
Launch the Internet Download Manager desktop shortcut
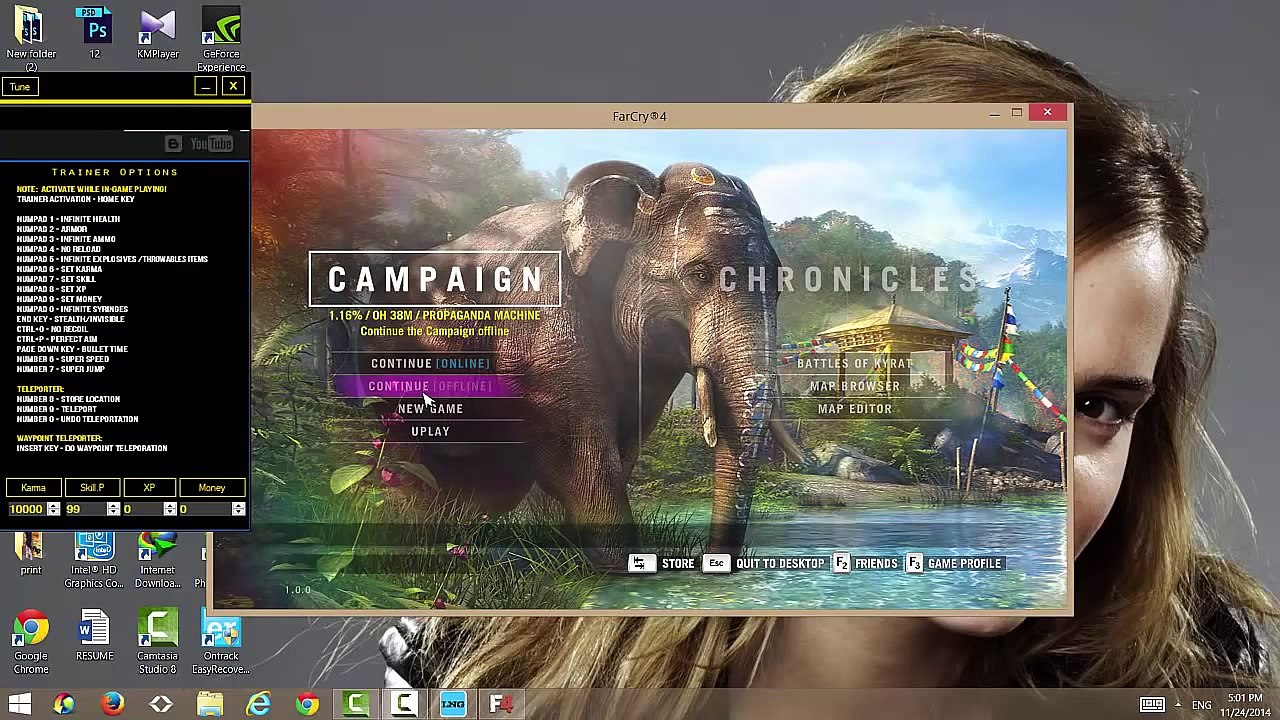tap(157, 561)
